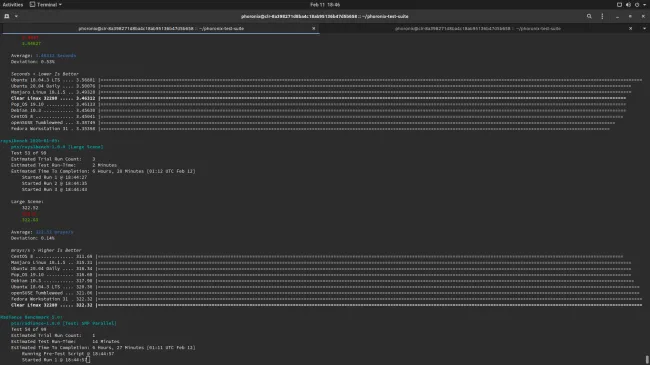Select the first phoronix-test-suite tab
Screen dimensions: 650x365
[161, 28]
